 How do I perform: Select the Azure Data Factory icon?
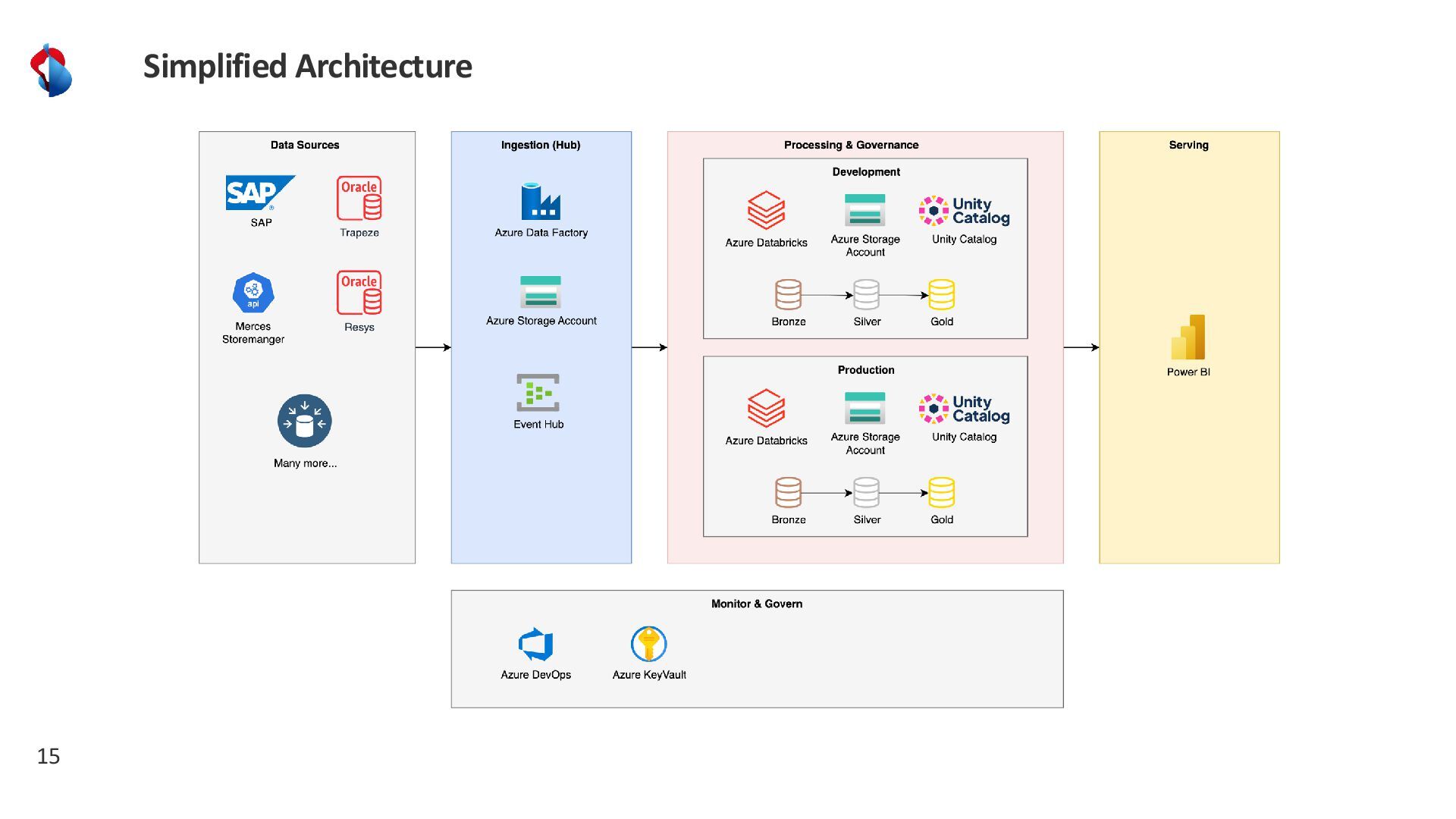coord(541,201)
